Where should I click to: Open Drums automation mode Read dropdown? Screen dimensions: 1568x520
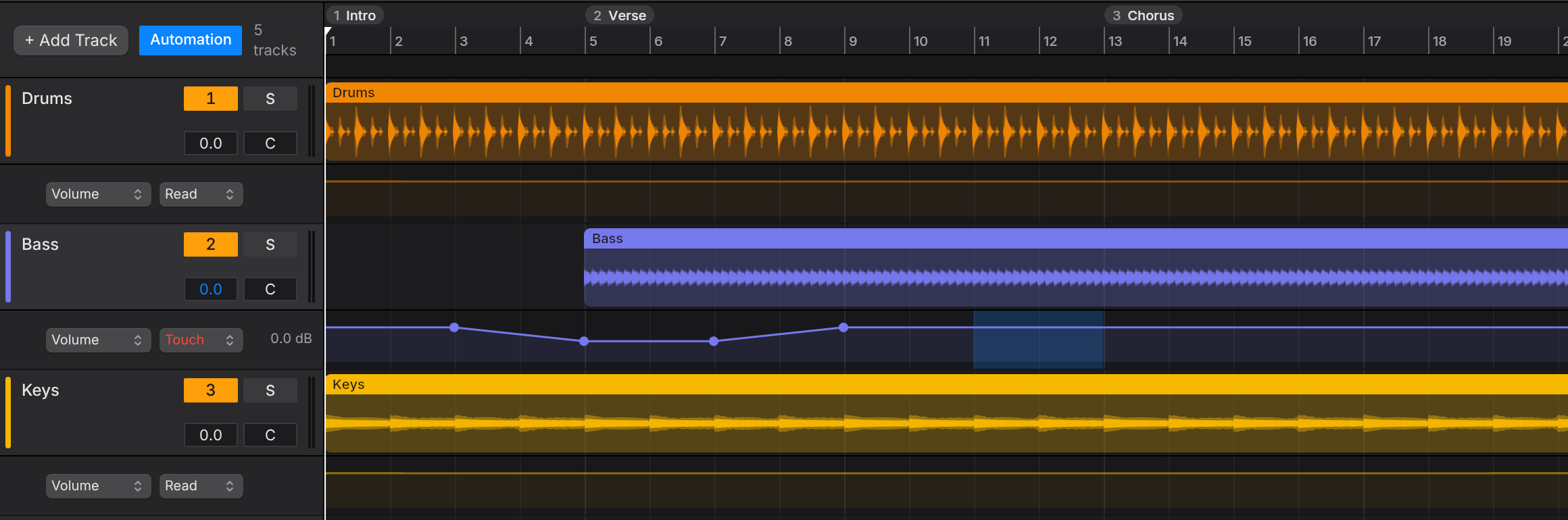[201, 194]
